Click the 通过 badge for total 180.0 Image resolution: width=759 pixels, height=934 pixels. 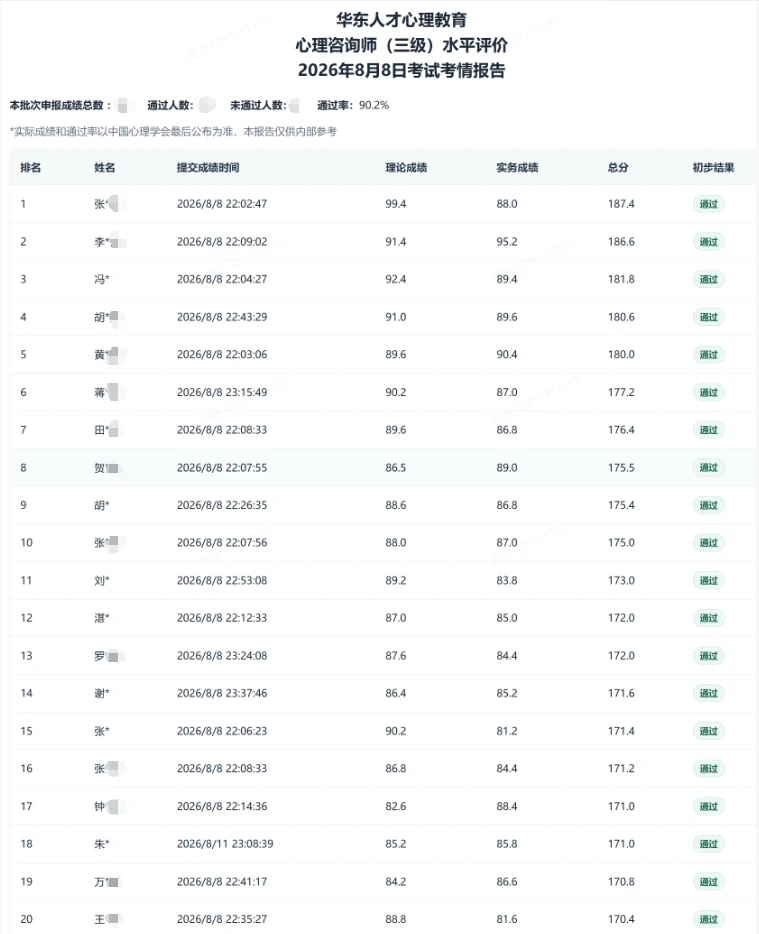coord(708,354)
